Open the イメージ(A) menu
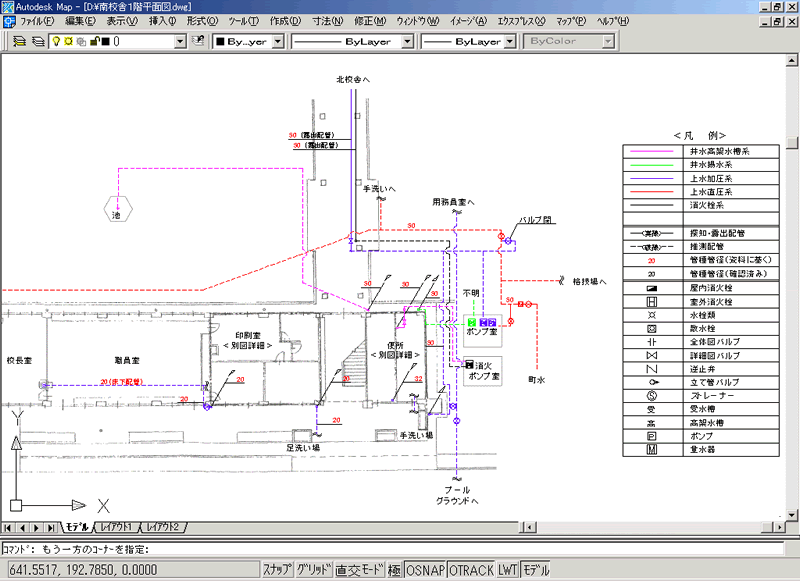 tap(468, 21)
